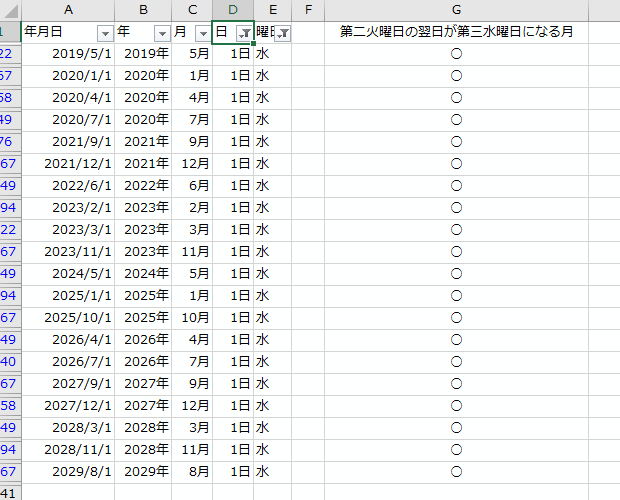
Task: Open the 年 column filter dropdown
Action: [x=162, y=34]
